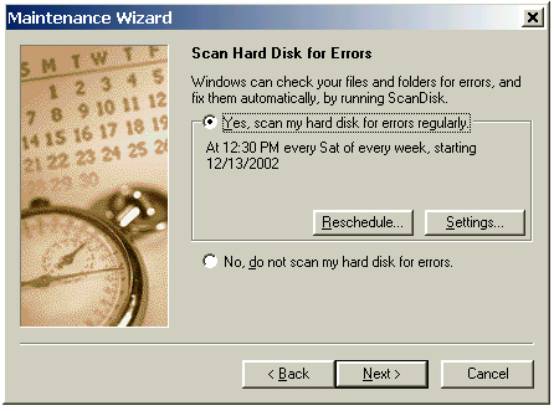Open ScanDisk Settings button
Viewport: 554px width, 411px height.
pyautogui.click(x=475, y=222)
